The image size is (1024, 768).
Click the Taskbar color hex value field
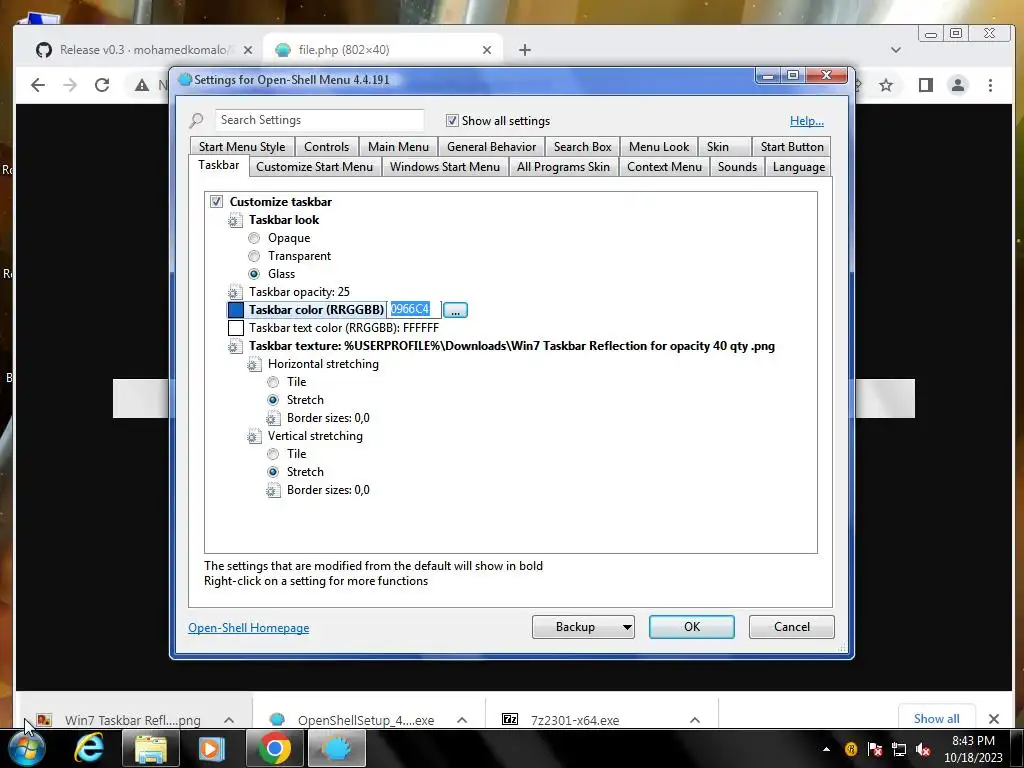click(414, 310)
